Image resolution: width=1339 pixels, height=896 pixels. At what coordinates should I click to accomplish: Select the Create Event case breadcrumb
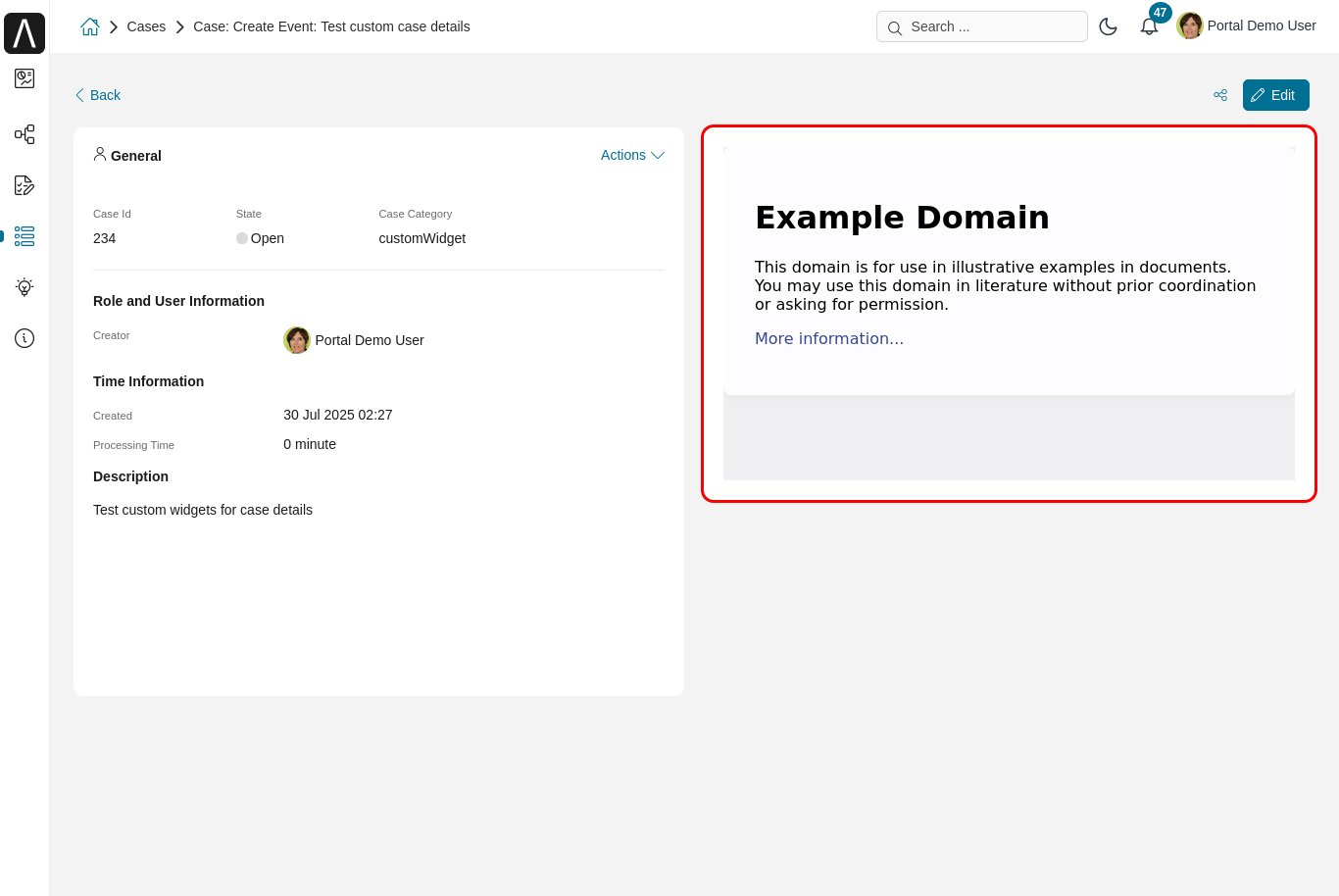331,26
